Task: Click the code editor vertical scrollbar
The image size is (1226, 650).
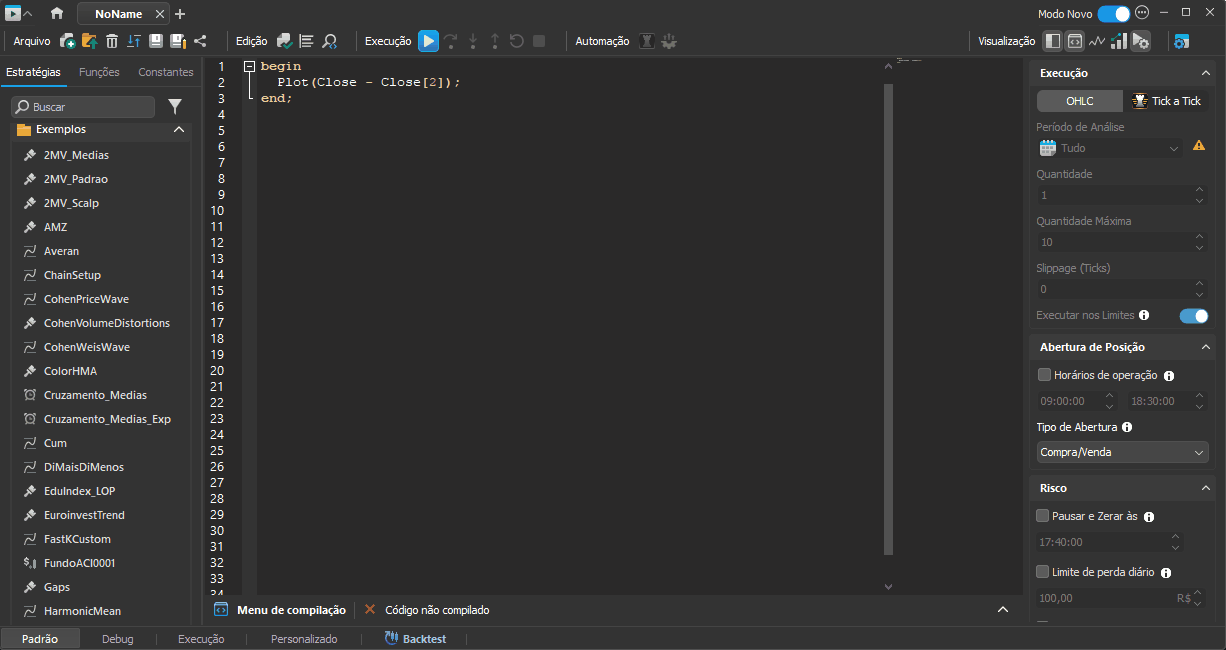Action: pos(889,320)
